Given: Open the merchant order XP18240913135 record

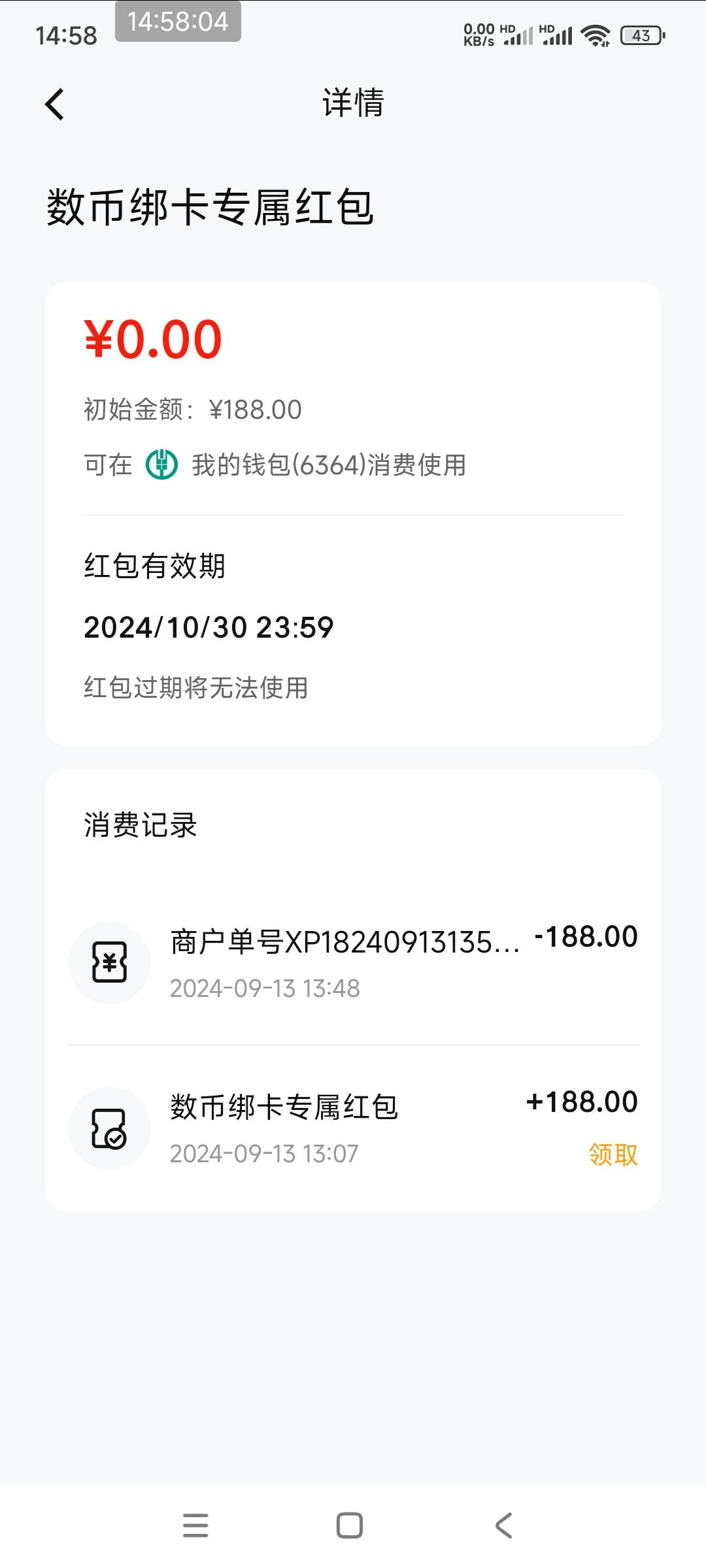Looking at the screenshot, I should pos(354,962).
